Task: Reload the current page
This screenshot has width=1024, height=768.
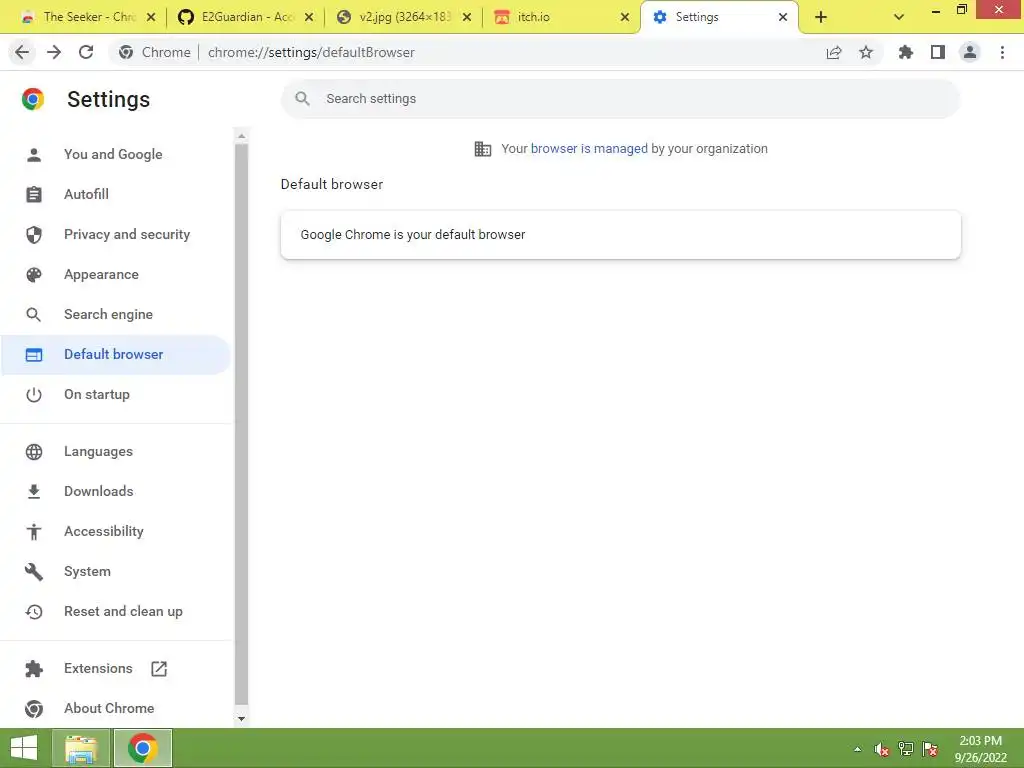Action: coord(86,52)
